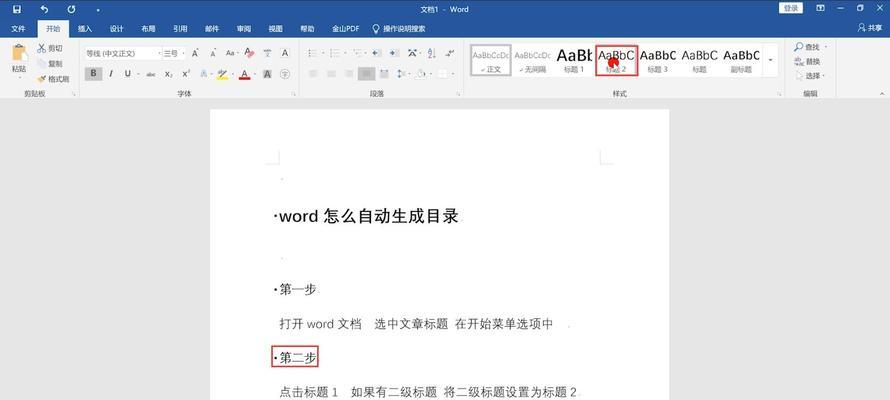
Task: Open the 引用 ribbon tab
Action: click(x=179, y=29)
